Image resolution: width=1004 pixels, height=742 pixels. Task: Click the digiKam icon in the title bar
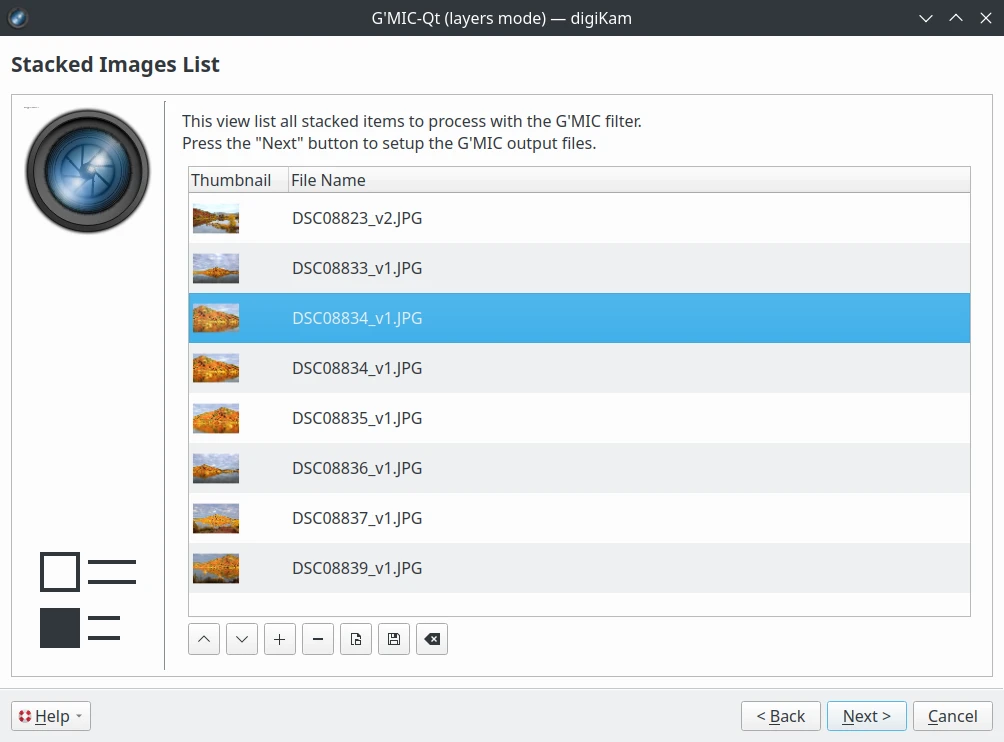[x=18, y=18]
